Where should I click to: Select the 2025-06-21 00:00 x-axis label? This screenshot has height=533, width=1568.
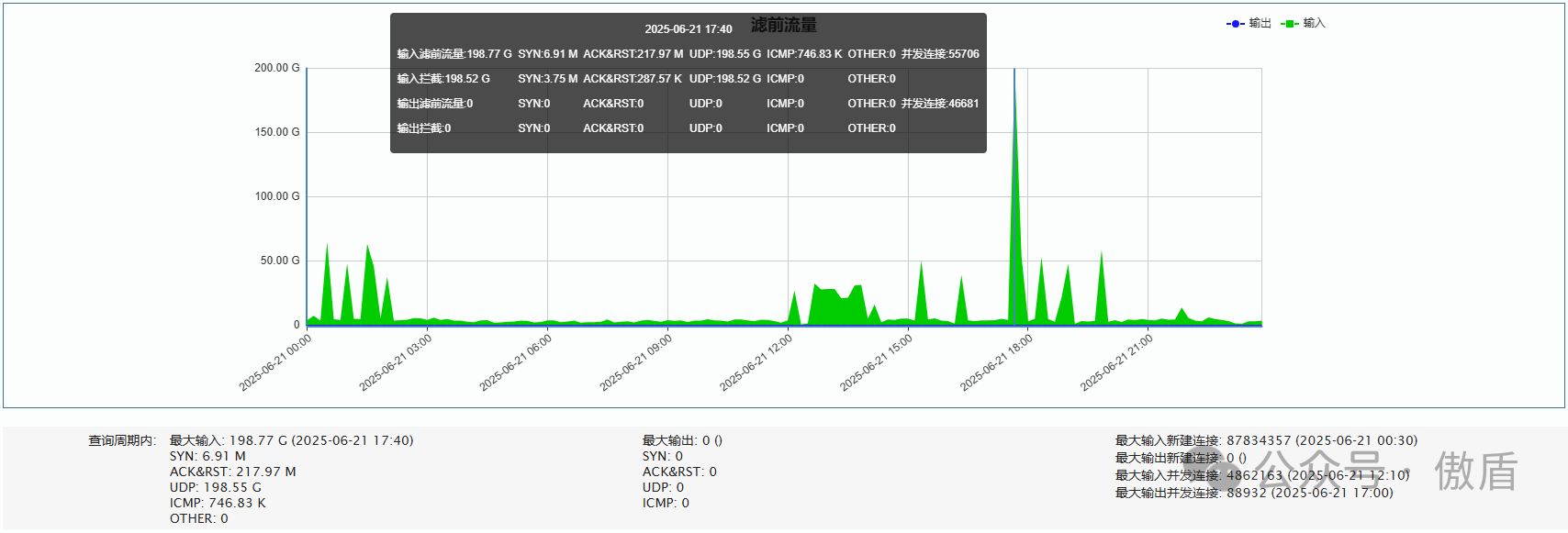pos(275,362)
